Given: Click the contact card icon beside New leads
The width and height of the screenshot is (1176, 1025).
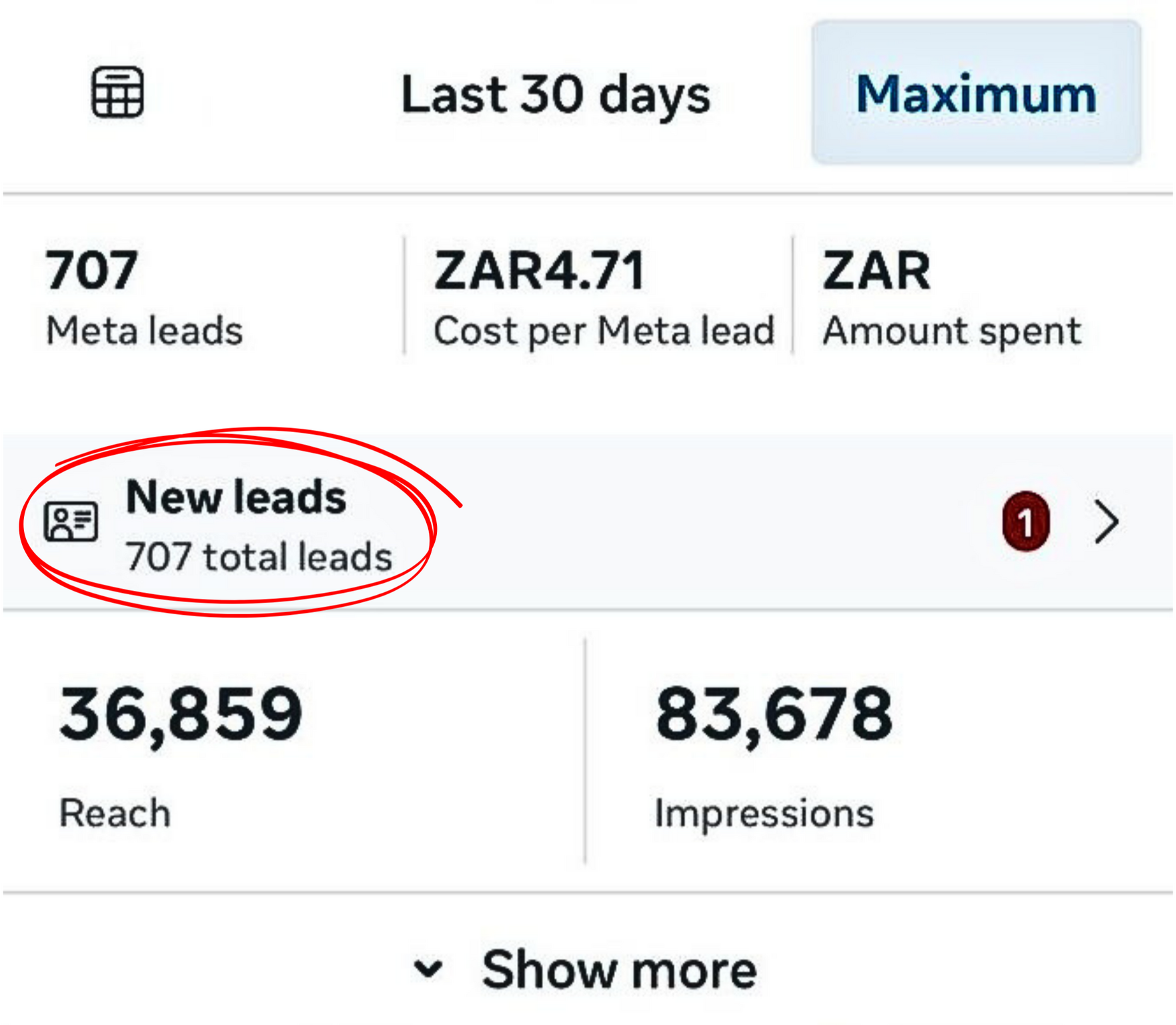Looking at the screenshot, I should coord(71,522).
